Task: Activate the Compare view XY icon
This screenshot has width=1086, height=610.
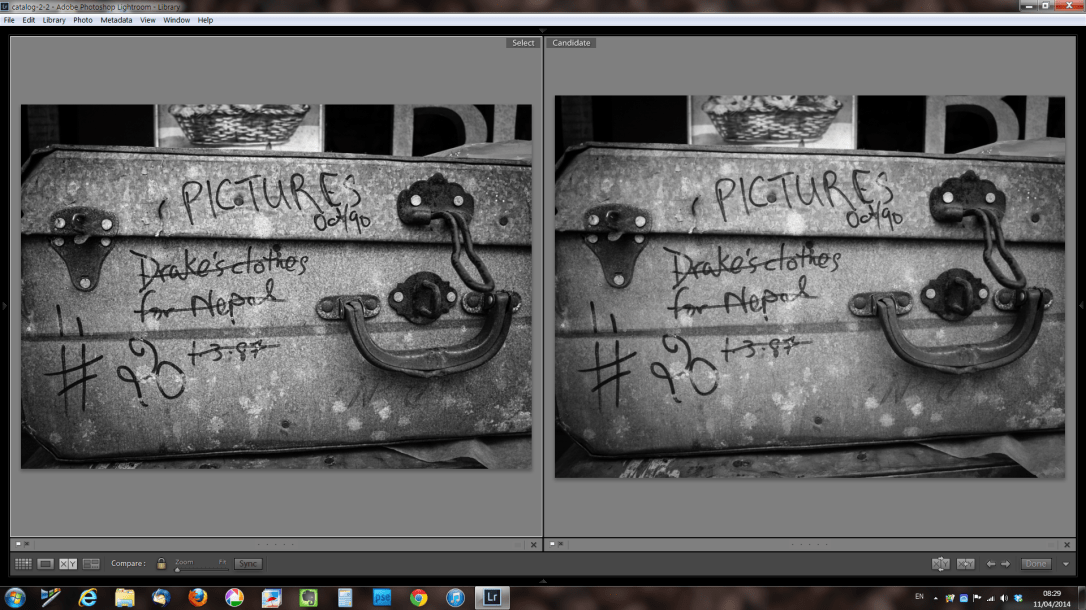Action: pyautogui.click(x=66, y=562)
